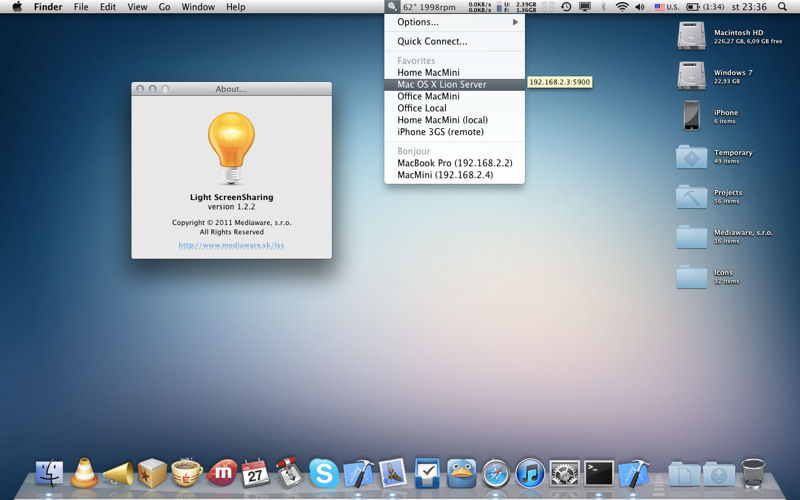Choose Office Local from favorites
800x500 pixels.
pyautogui.click(x=454, y=108)
